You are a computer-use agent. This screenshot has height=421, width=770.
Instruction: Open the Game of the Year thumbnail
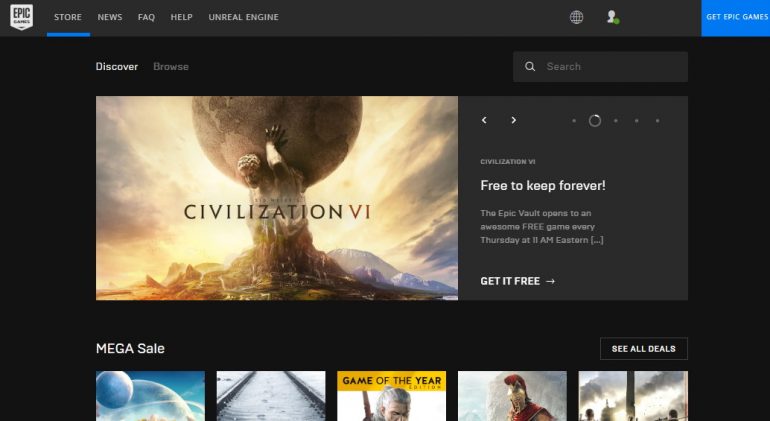392,396
